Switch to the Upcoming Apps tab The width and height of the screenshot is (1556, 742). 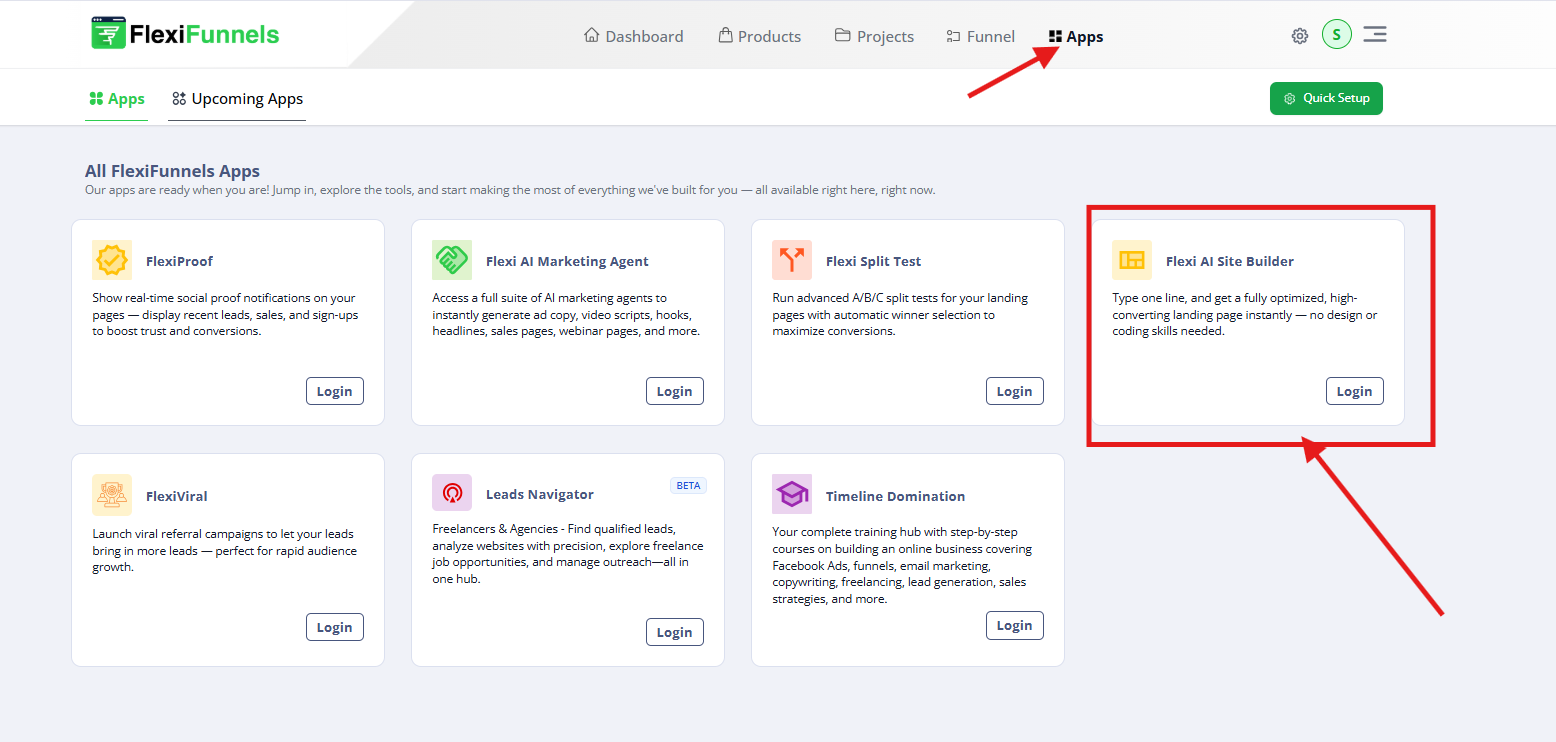[x=238, y=99]
